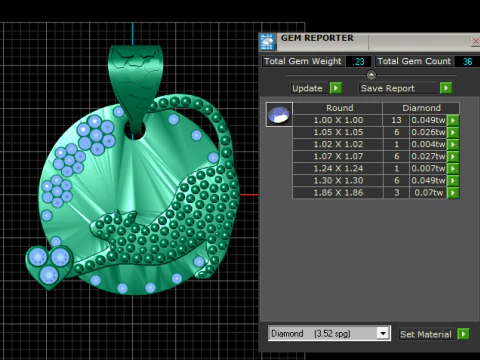Click the Diamond column header
Screen dimensions: 480x360
(421, 108)
